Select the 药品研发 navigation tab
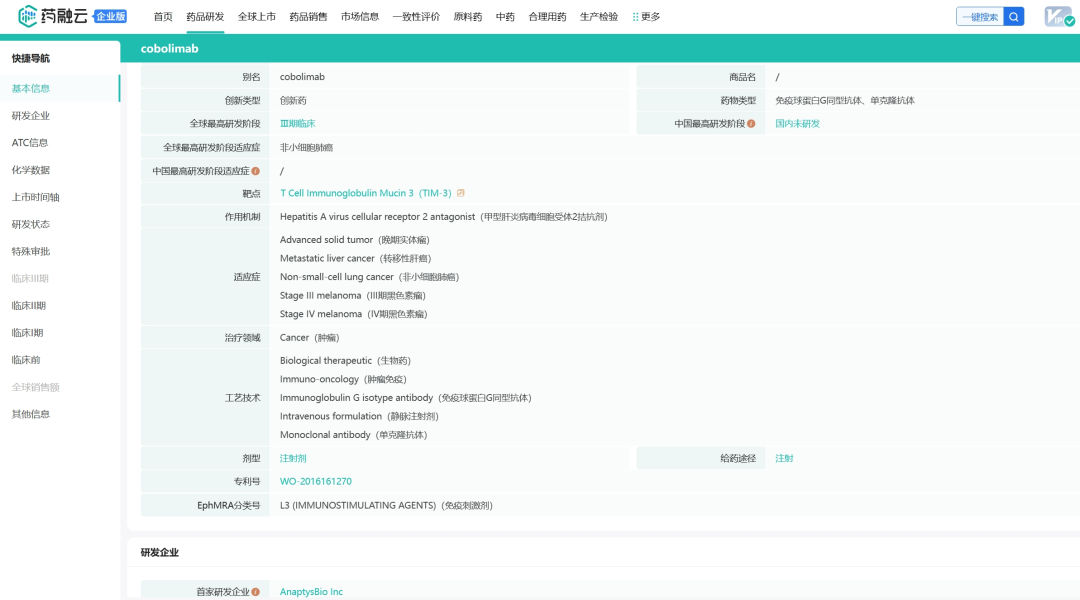 pos(205,17)
